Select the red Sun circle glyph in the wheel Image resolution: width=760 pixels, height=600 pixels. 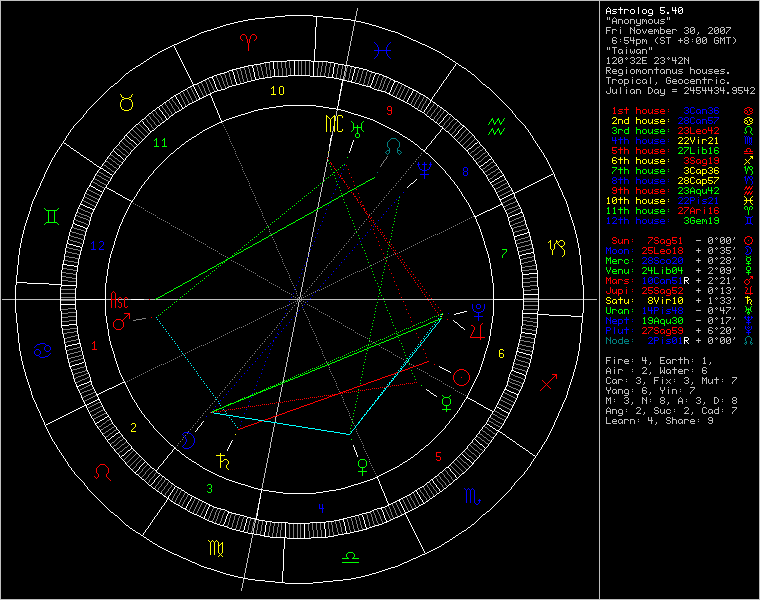coord(461,377)
